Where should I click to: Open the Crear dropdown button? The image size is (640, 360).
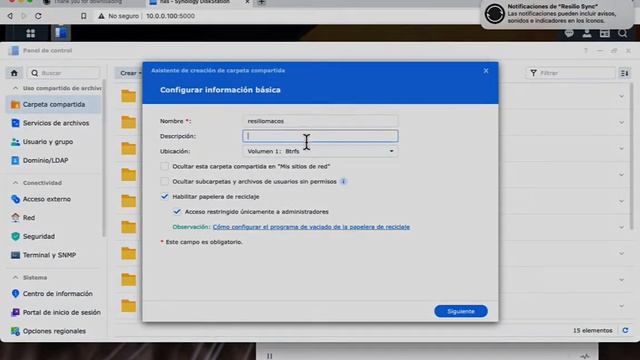coord(130,73)
